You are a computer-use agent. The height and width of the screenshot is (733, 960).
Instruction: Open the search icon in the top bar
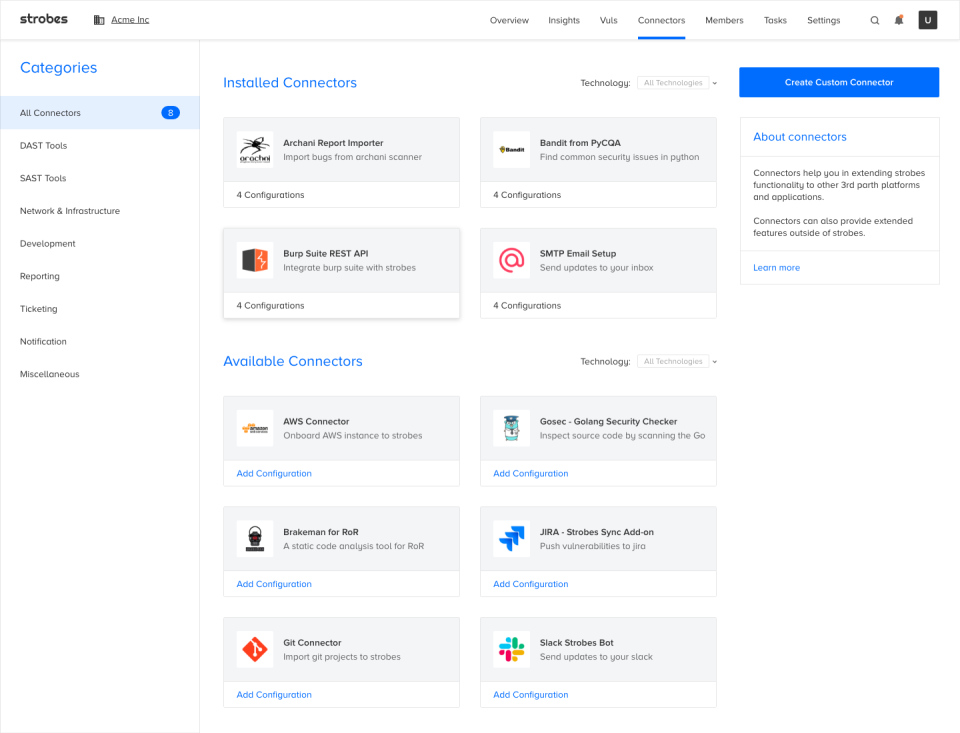click(874, 20)
